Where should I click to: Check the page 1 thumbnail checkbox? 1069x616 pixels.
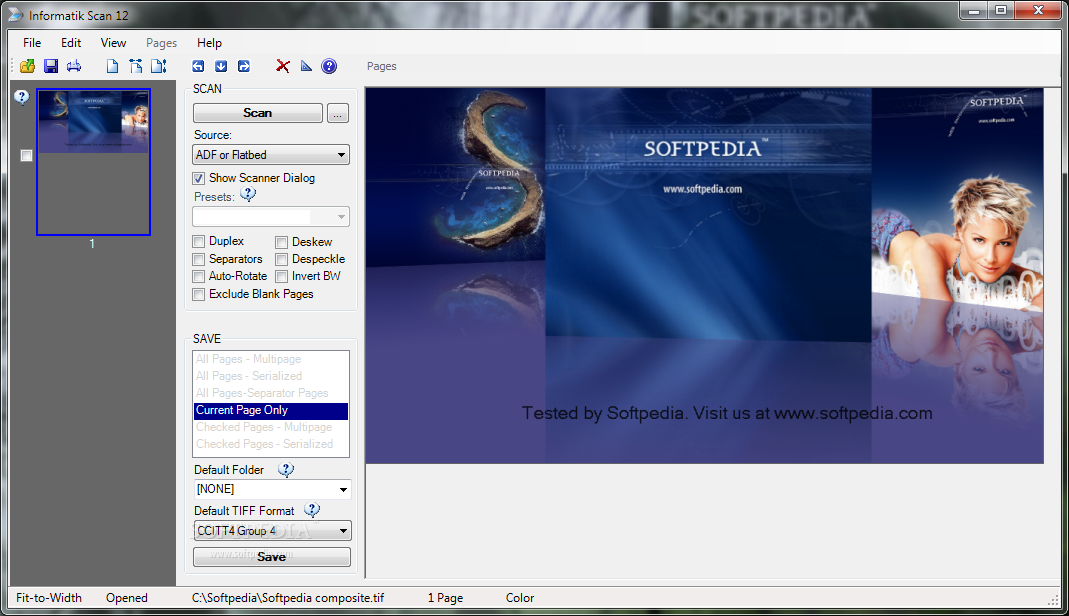(x=27, y=156)
